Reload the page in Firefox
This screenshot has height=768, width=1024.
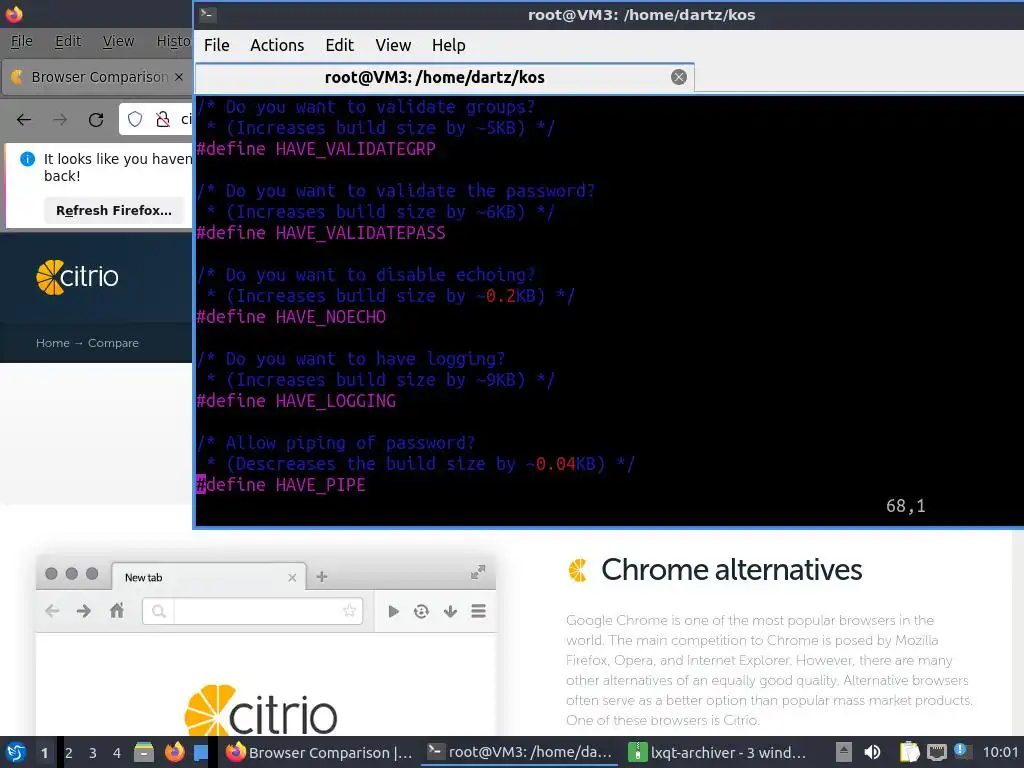pos(96,120)
